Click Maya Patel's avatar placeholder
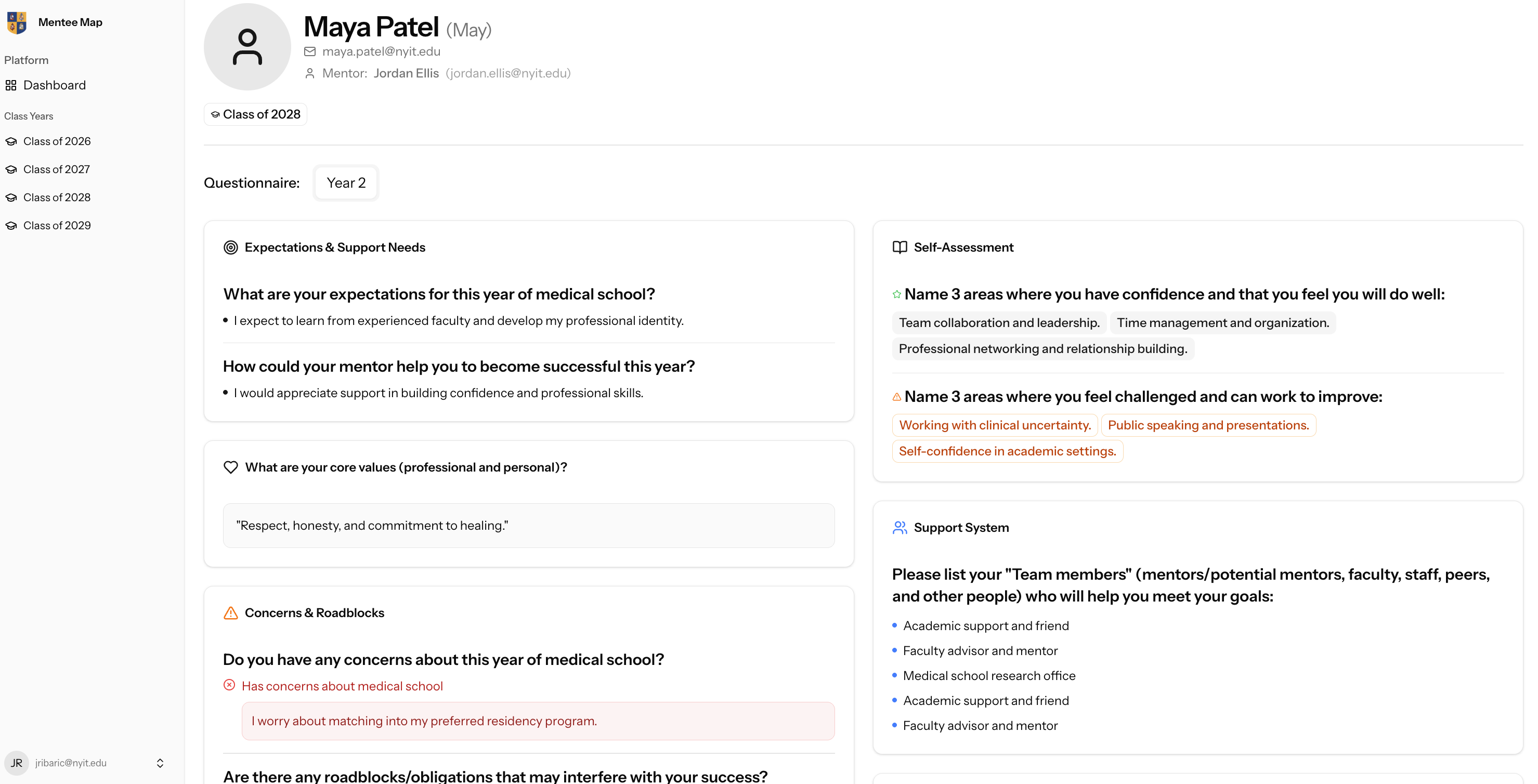The image size is (1538, 784). click(247, 47)
